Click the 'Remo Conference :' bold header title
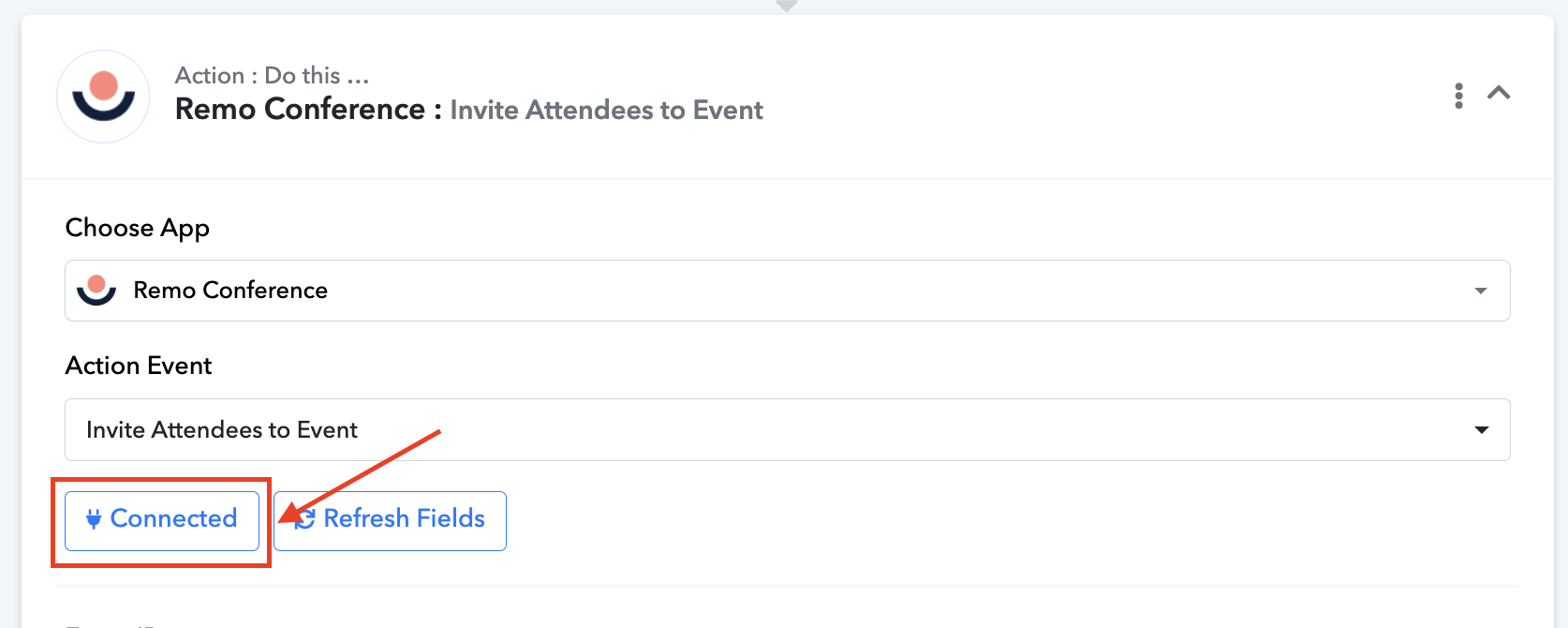This screenshot has width=1568, height=628. (307, 110)
